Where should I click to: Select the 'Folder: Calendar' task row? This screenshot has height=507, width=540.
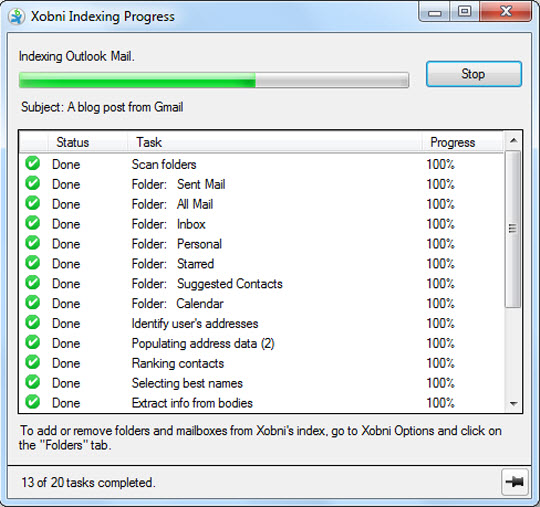(262, 304)
